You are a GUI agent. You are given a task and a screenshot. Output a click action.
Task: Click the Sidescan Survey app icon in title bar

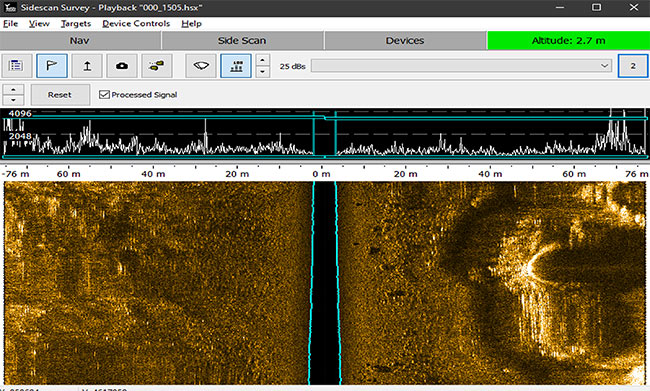[x=10, y=7]
